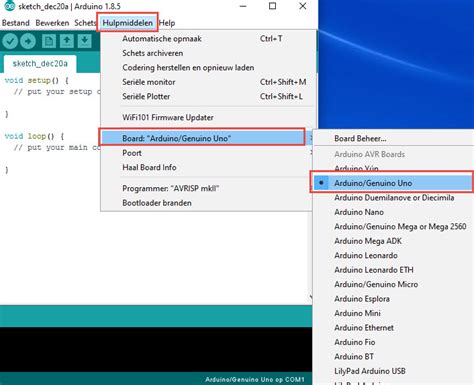Image resolution: width=474 pixels, height=385 pixels.
Task: Click status text Arduino/Genuino Uno op COM1
Action: (255, 379)
